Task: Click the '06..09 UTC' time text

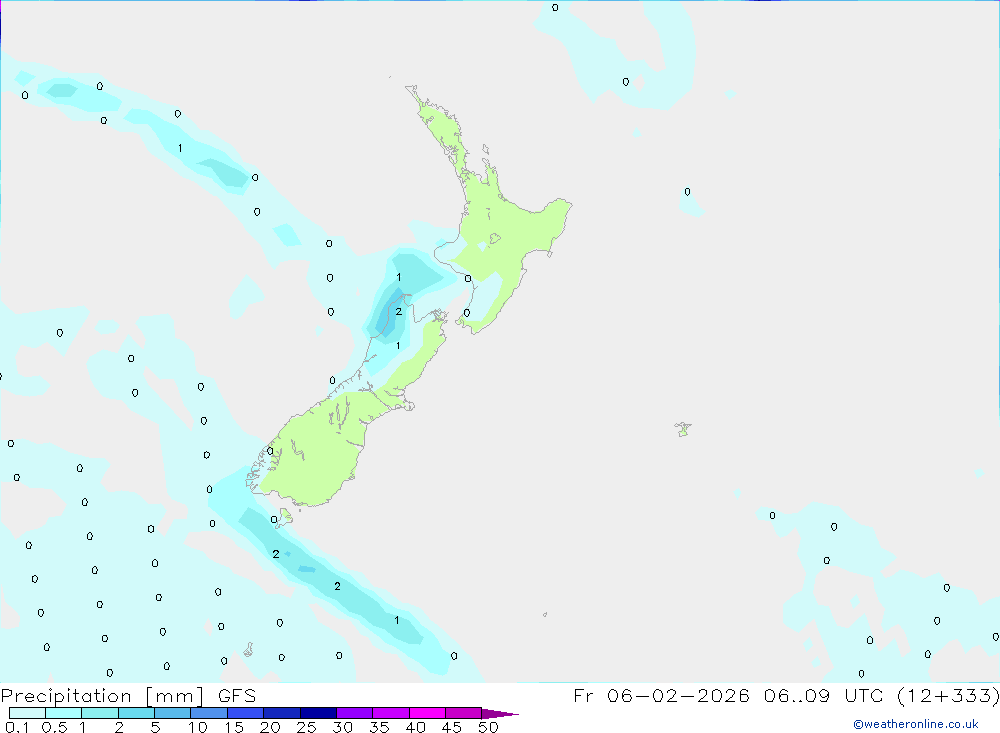Action: click(823, 695)
